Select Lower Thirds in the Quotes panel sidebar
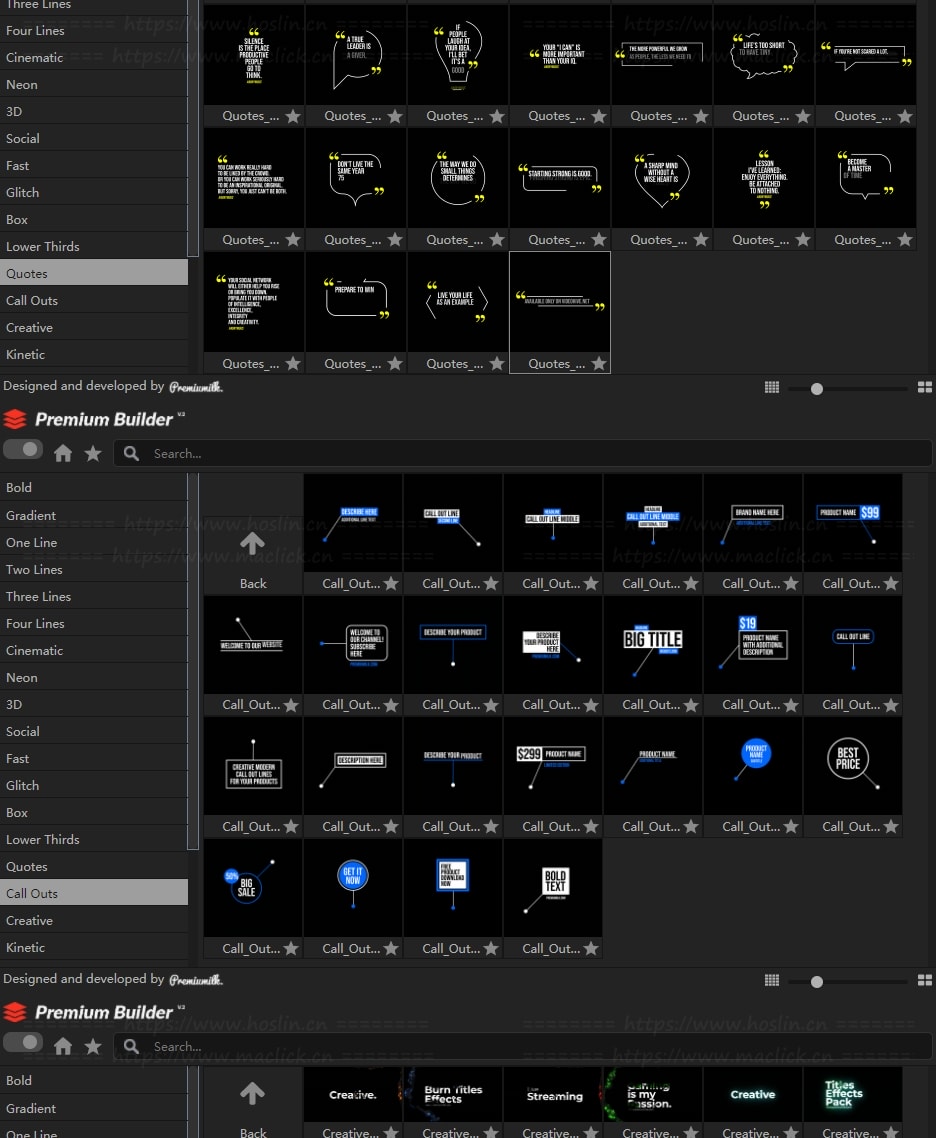 (94, 247)
